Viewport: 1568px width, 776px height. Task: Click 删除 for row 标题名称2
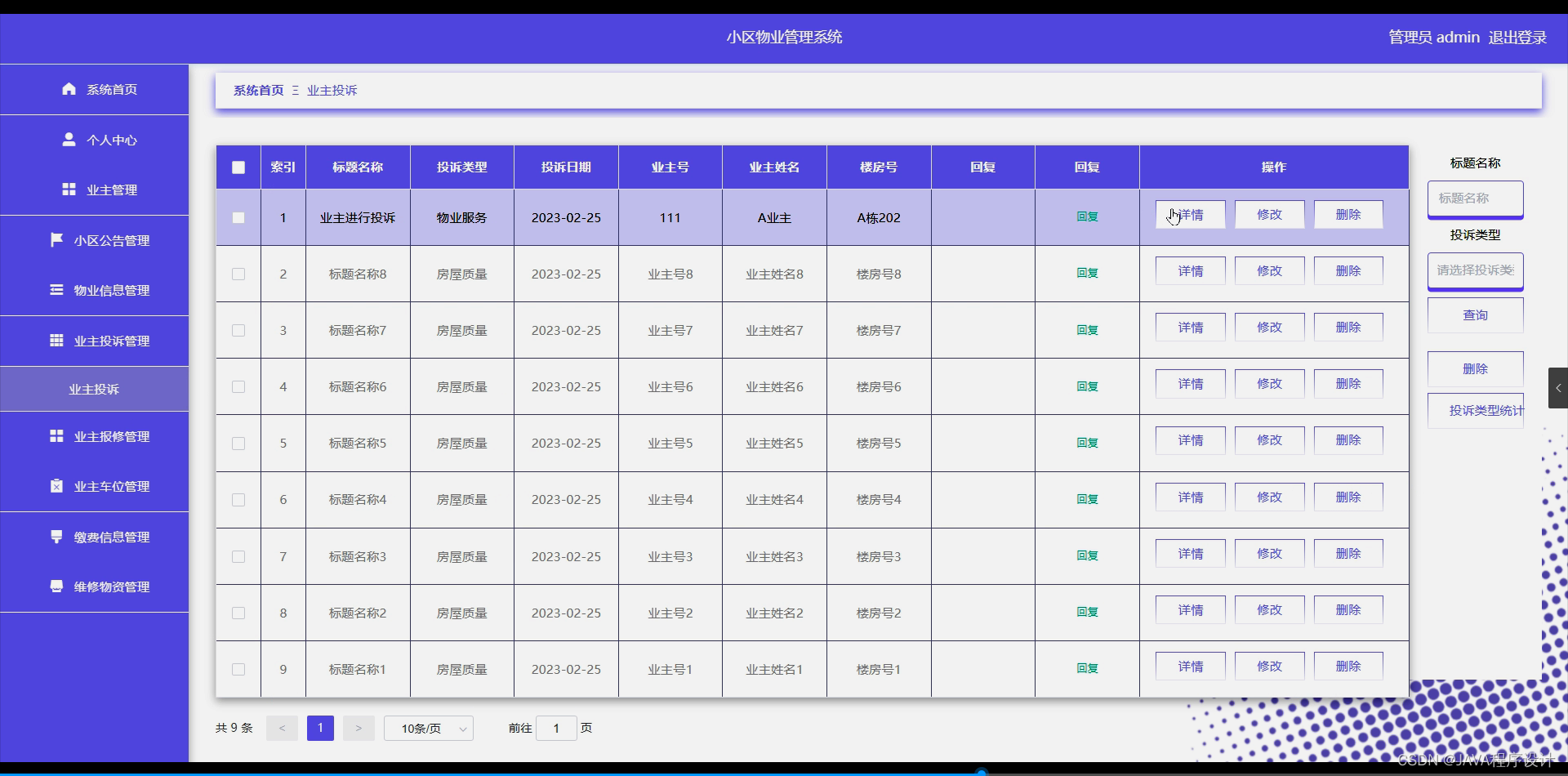(x=1348, y=610)
